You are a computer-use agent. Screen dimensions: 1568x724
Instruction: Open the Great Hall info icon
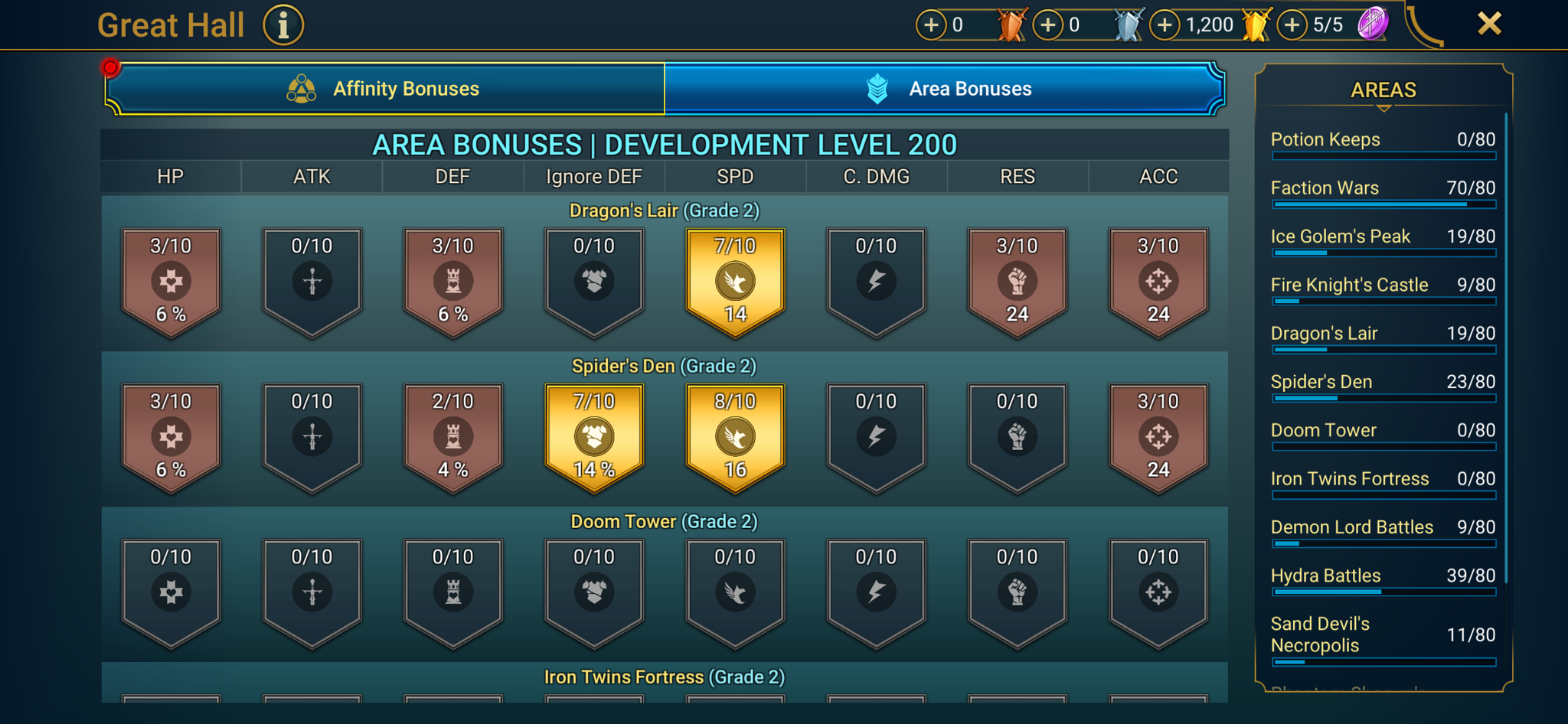pos(283,25)
